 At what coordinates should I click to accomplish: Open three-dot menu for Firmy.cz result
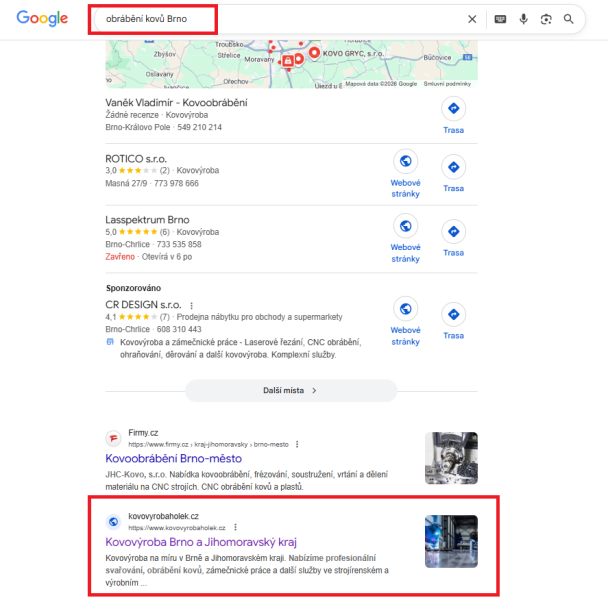coord(297,444)
